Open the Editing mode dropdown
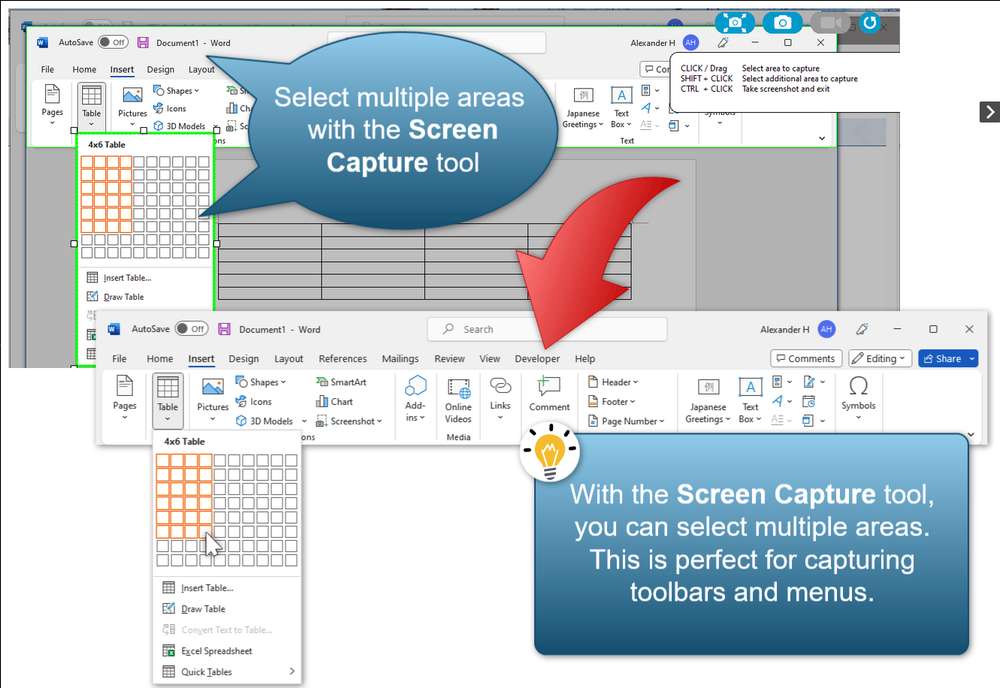This screenshot has height=688, width=1000. tap(879, 358)
